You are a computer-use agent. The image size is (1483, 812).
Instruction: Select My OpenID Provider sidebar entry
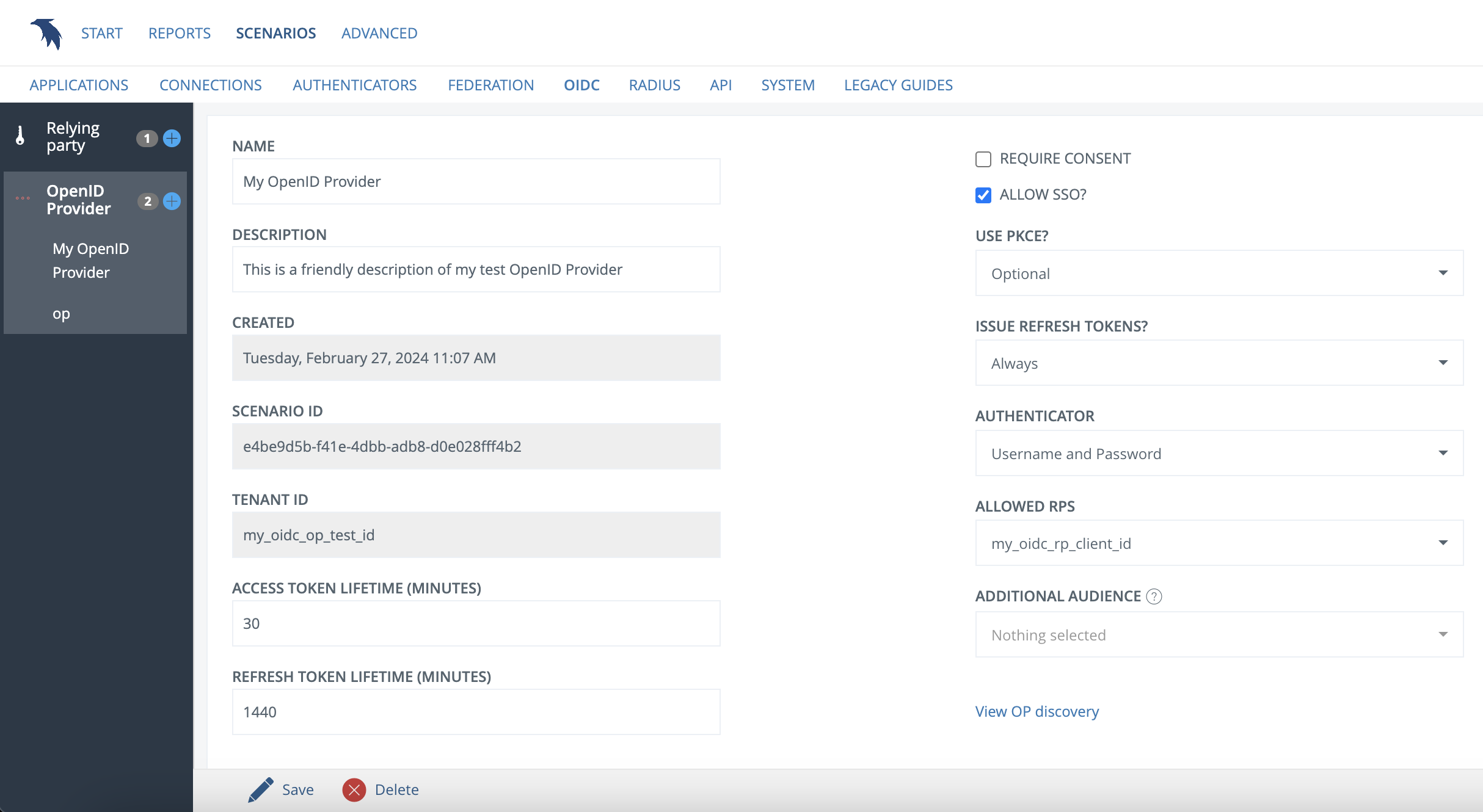pos(90,261)
